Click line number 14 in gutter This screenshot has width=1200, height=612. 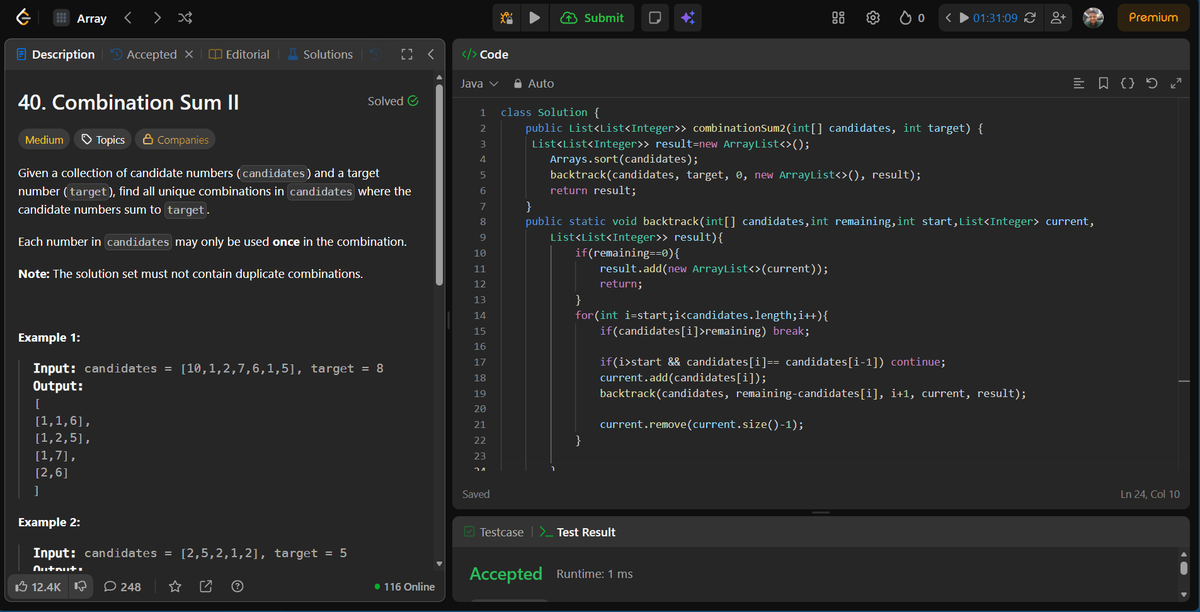479,315
